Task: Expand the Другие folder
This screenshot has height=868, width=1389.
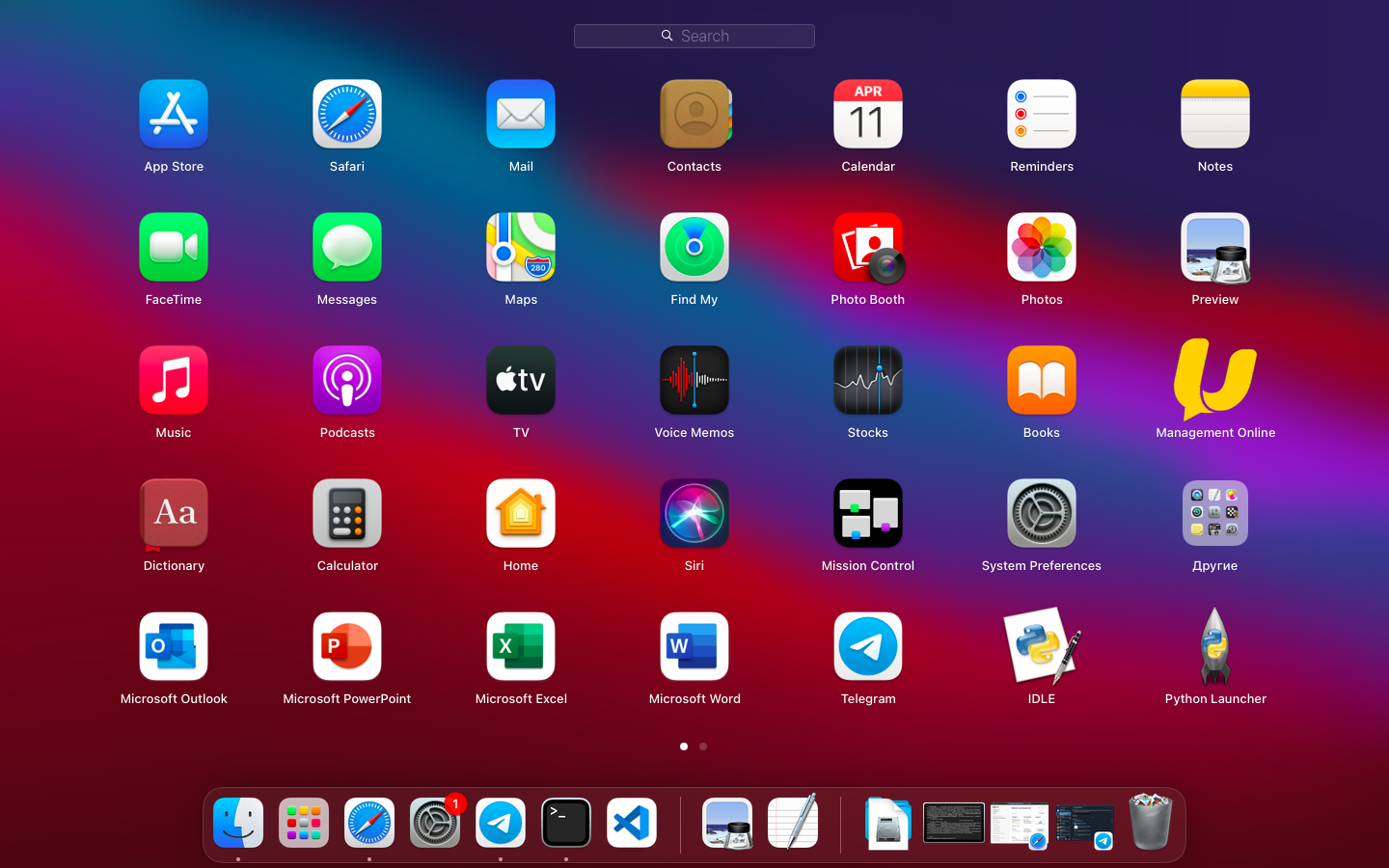Action: click(x=1215, y=514)
